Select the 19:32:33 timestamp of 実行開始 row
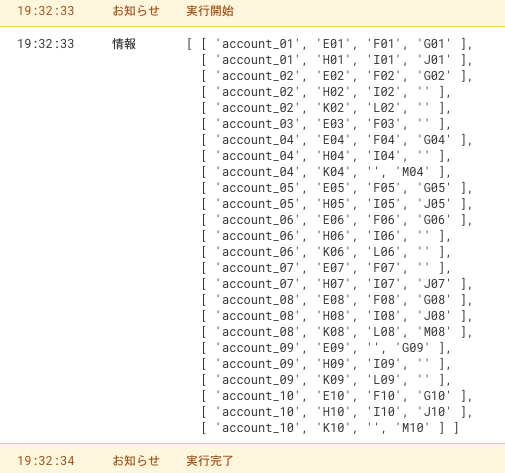Viewport: 505px width, 473px height. pos(46,11)
